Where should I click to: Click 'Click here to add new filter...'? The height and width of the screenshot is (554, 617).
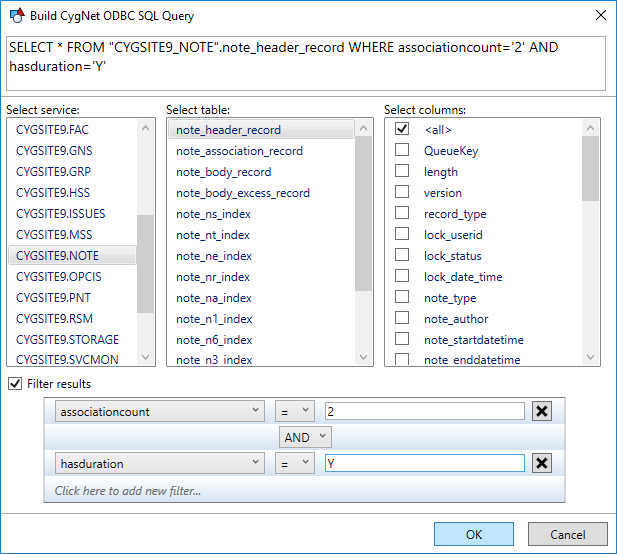(127, 491)
